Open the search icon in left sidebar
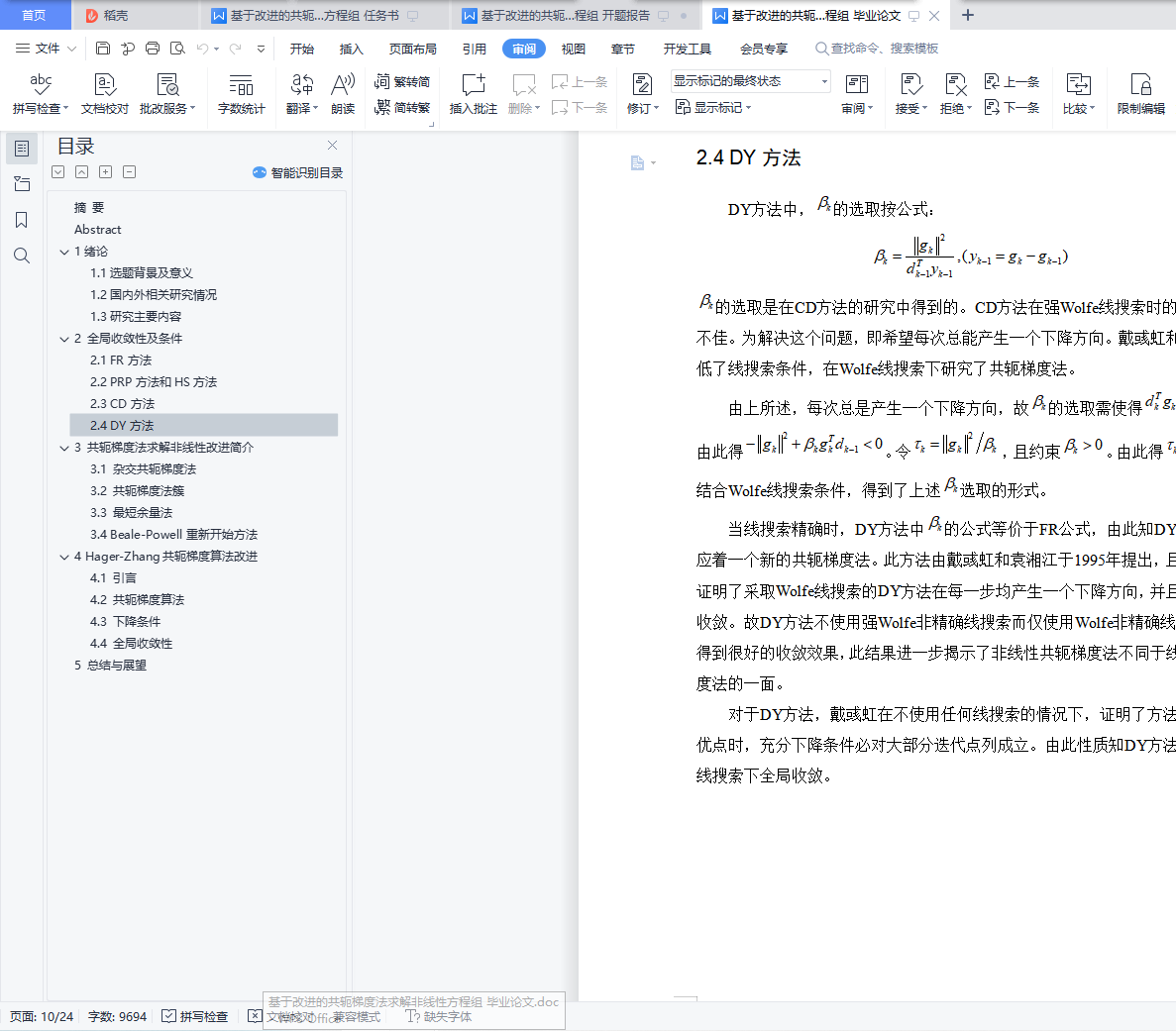The width and height of the screenshot is (1176, 1031). (x=22, y=256)
